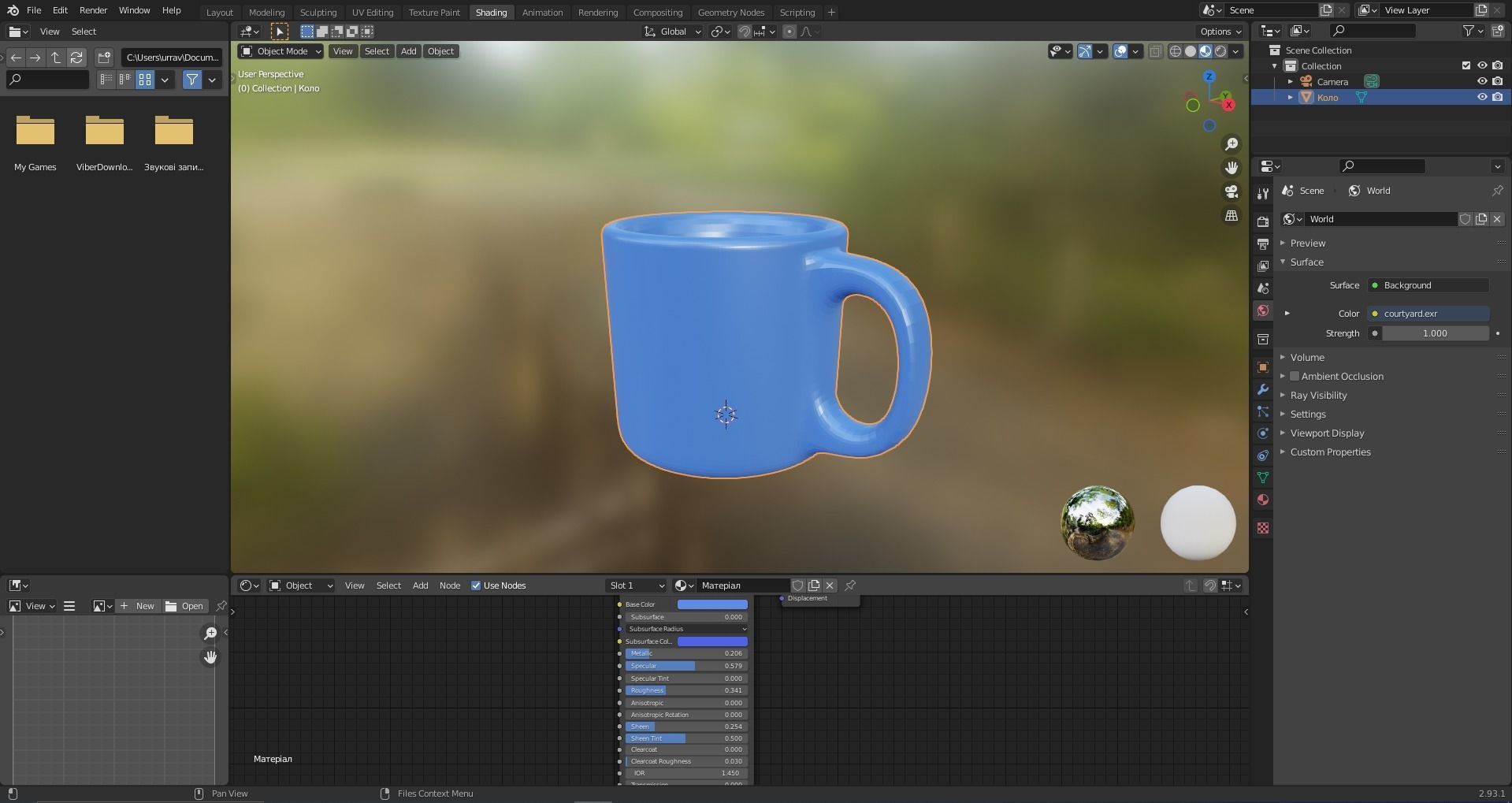Screen dimensions: 1512x803
Task: Open Options dropdown in viewport header
Action: [1220, 32]
